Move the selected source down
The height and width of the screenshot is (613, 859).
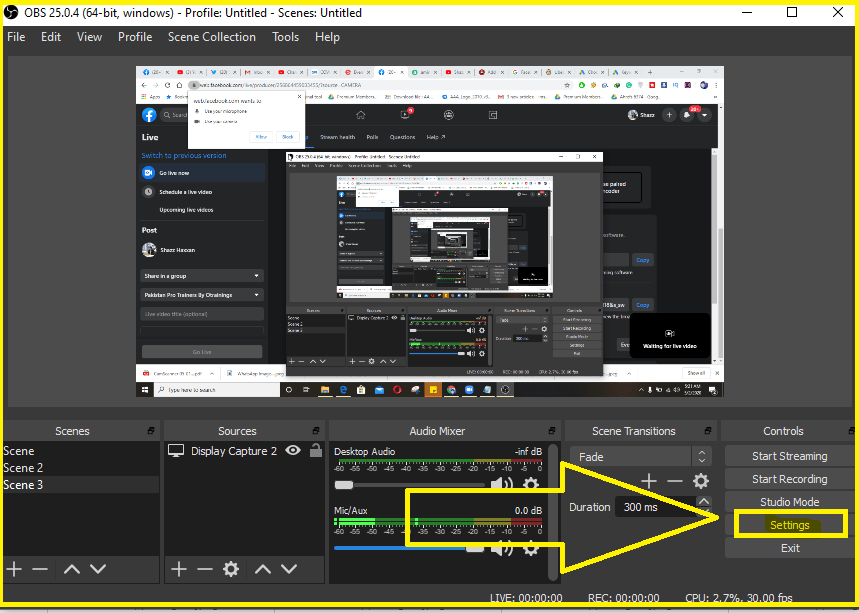point(289,569)
